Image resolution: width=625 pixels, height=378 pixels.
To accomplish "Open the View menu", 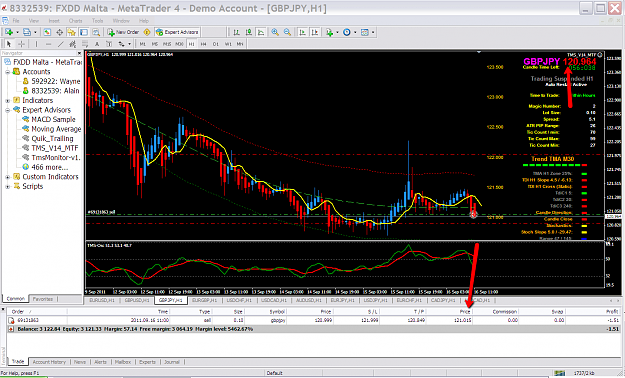I will pyautogui.click(x=34, y=21).
